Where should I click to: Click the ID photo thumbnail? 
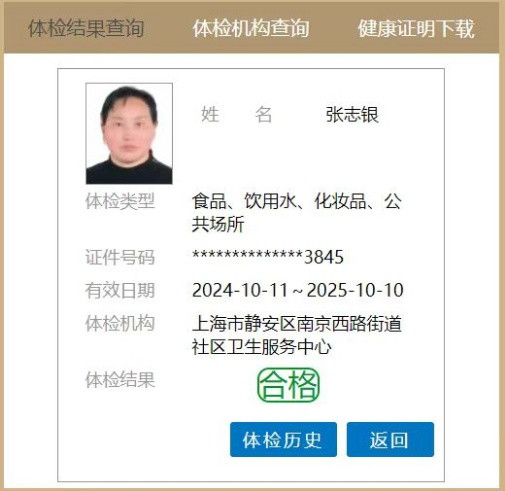[129, 133]
